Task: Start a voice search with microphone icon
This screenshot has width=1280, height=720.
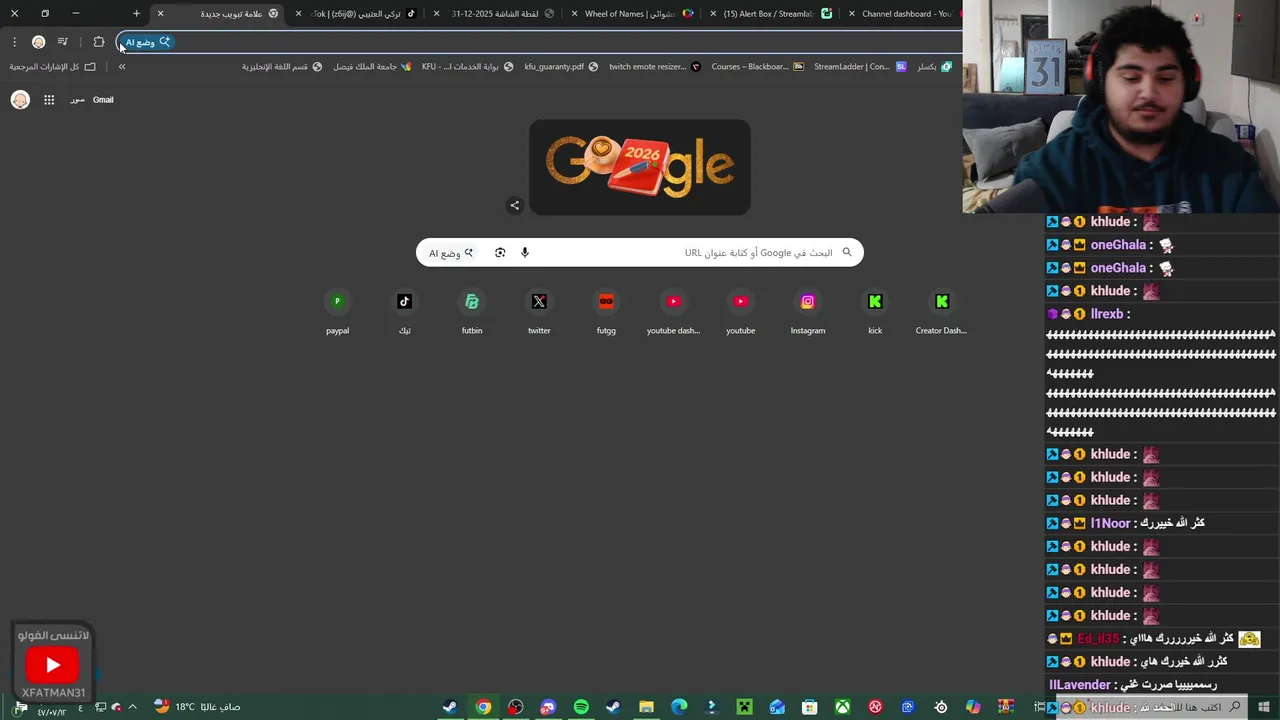Action: click(x=525, y=253)
